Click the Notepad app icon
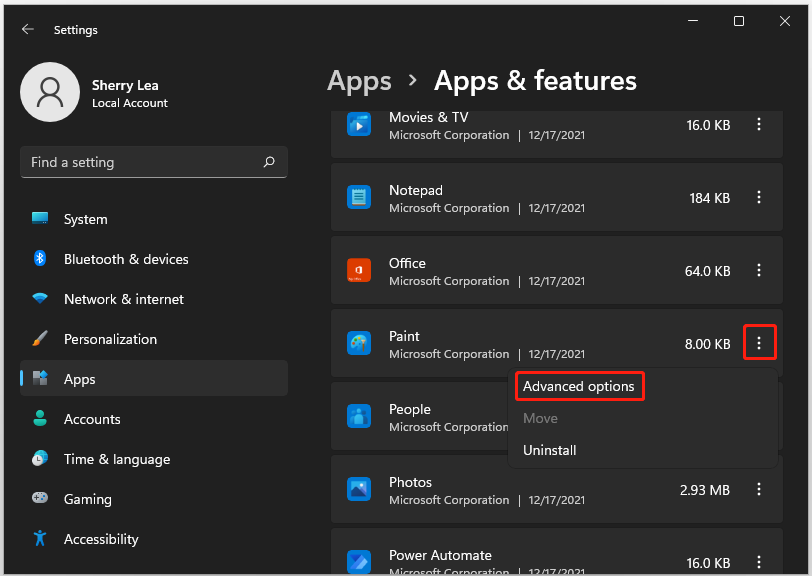The image size is (812, 576). 359,197
